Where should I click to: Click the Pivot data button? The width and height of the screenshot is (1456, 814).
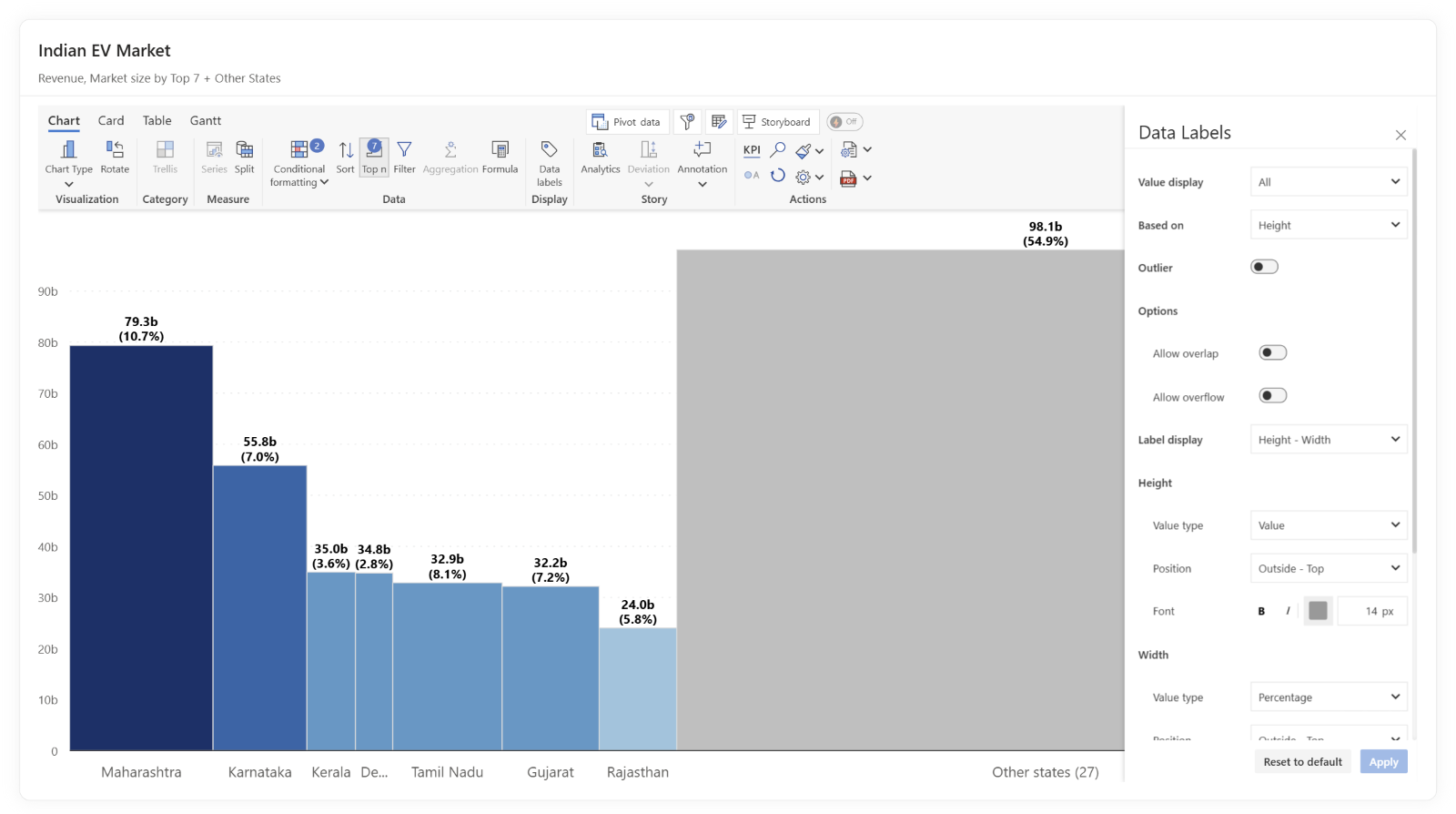click(x=626, y=122)
